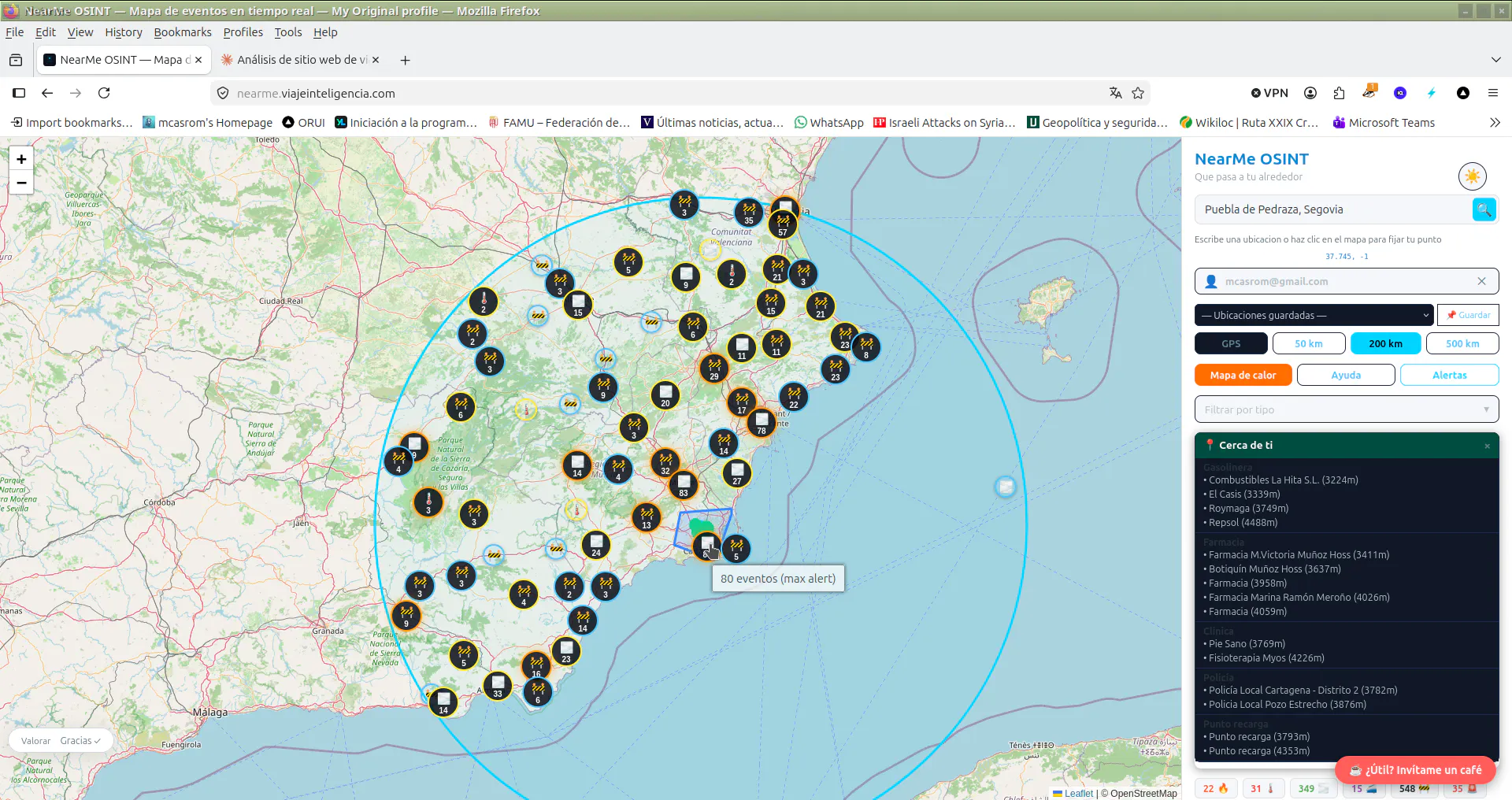Select the 50 km radius option

click(x=1309, y=343)
